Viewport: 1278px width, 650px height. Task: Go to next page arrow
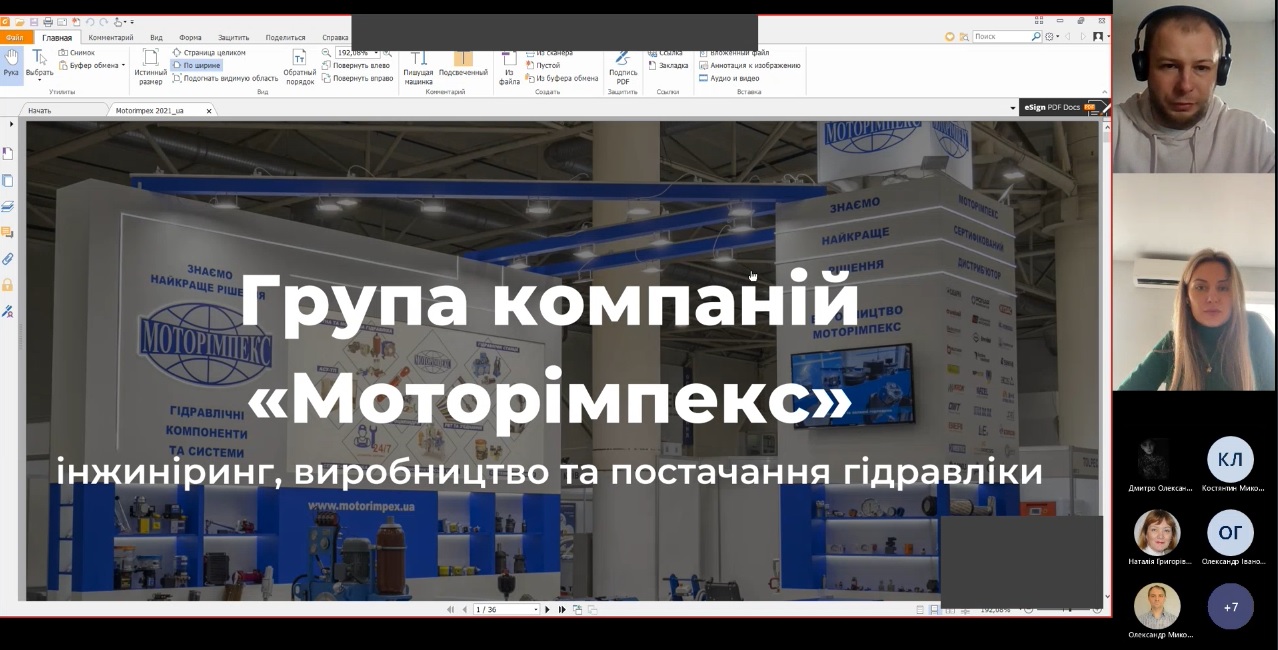[547, 609]
